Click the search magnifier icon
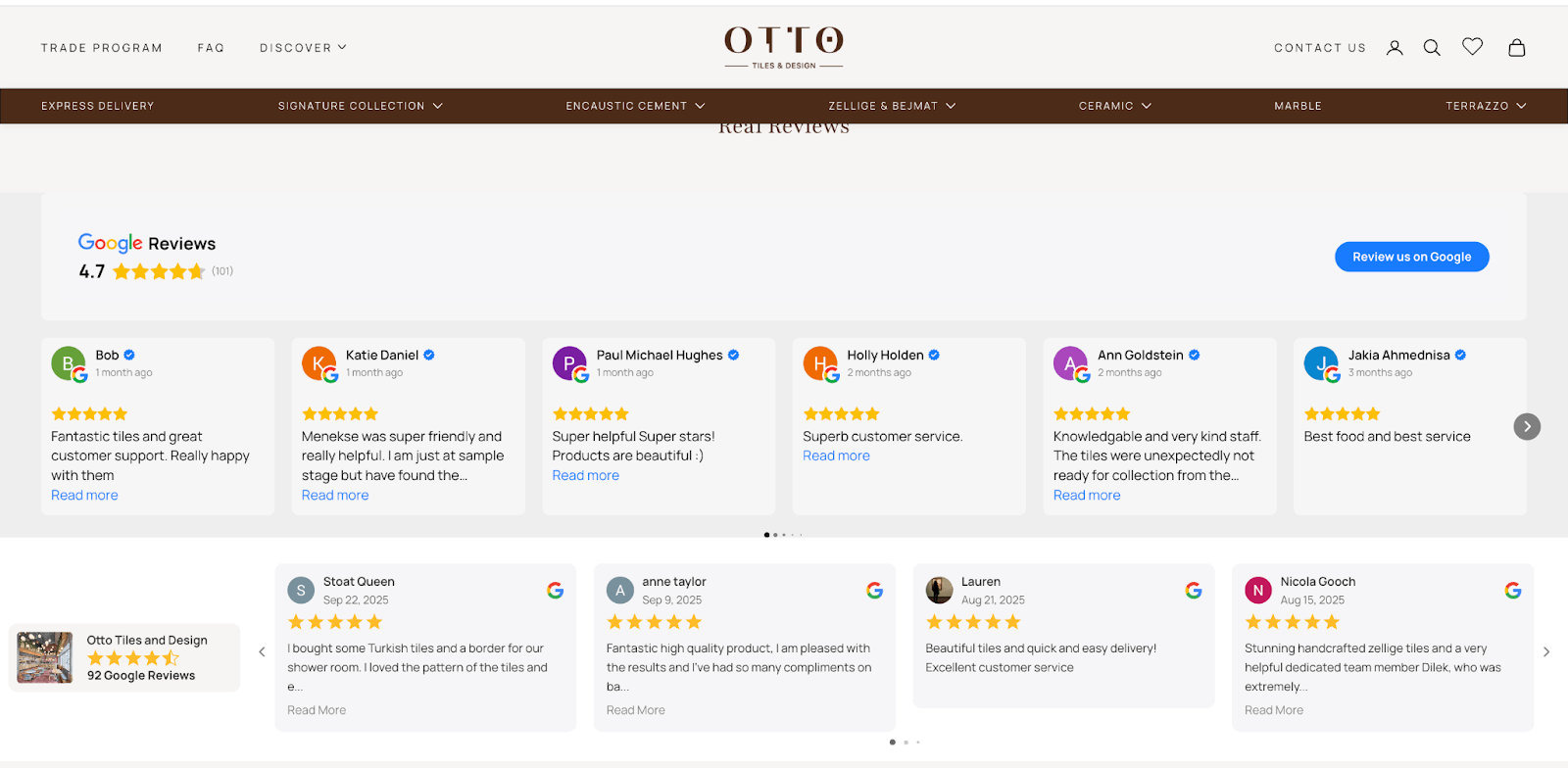This screenshot has height=768, width=1568. coord(1432,47)
